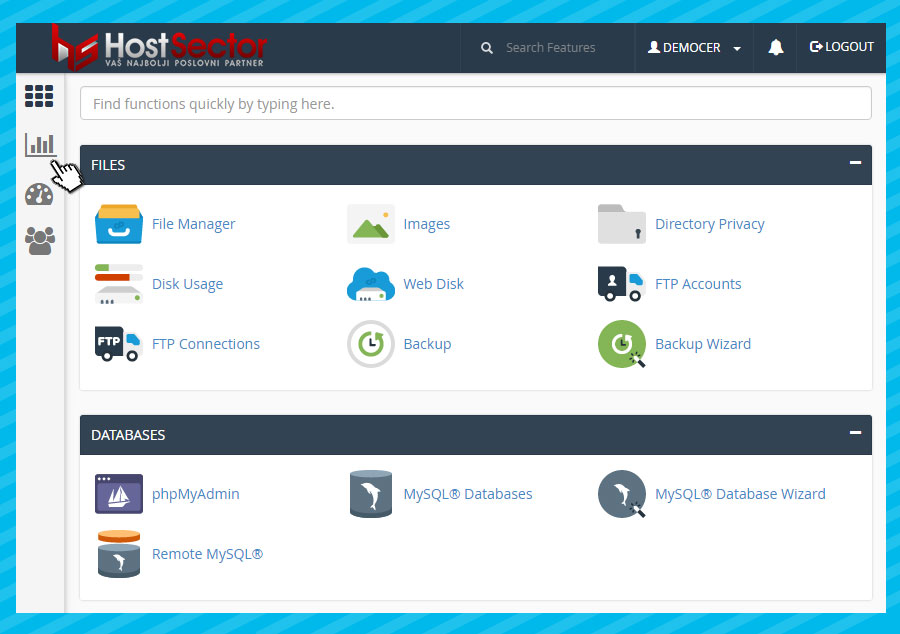Open the File Manager link
The width and height of the screenshot is (900, 634).
point(193,224)
